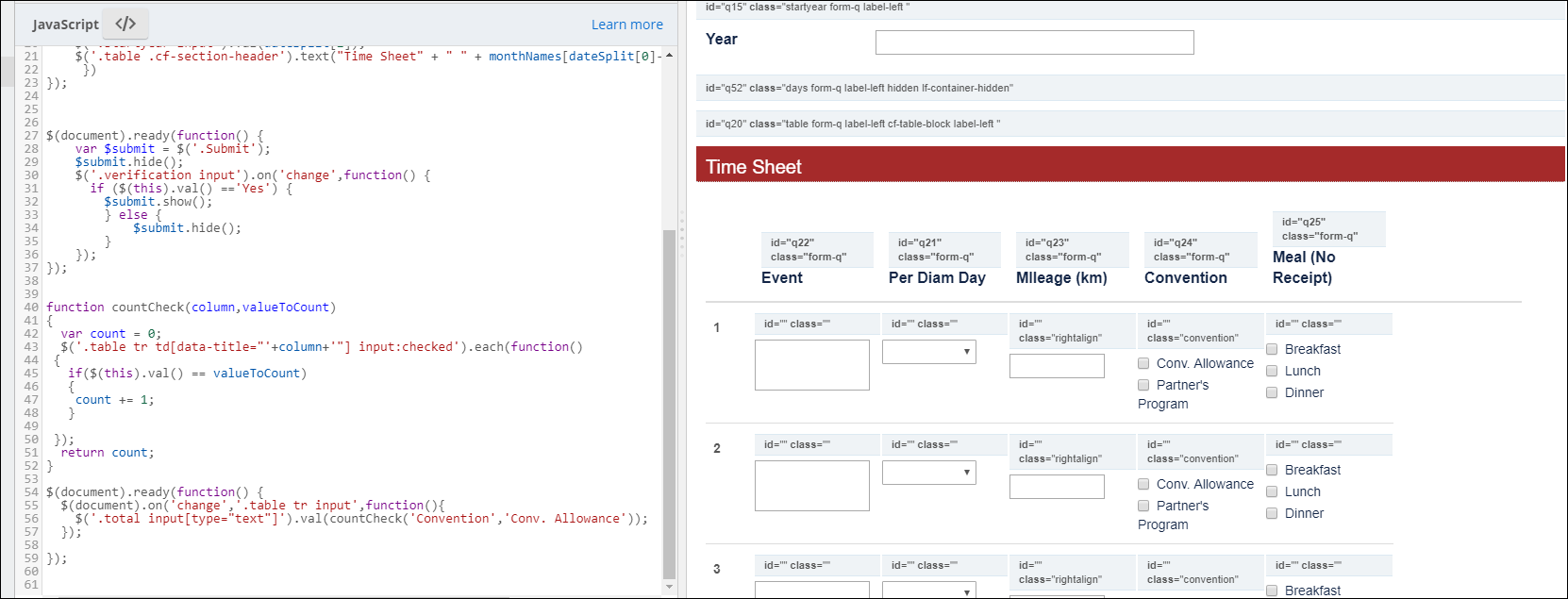Image resolution: width=1568 pixels, height=599 pixels.
Task: Click line number 54 in the gutter
Action: pyautogui.click(x=31, y=492)
